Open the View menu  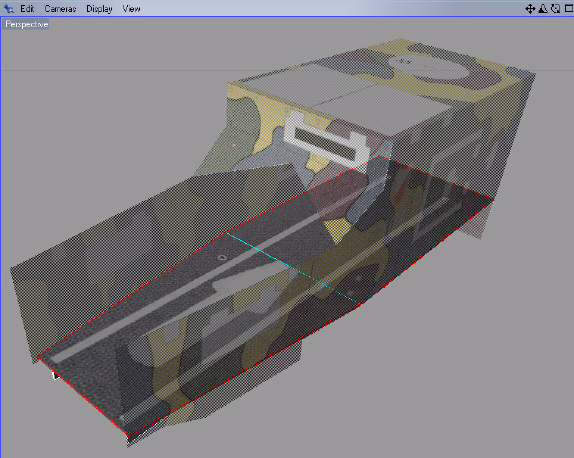point(131,9)
